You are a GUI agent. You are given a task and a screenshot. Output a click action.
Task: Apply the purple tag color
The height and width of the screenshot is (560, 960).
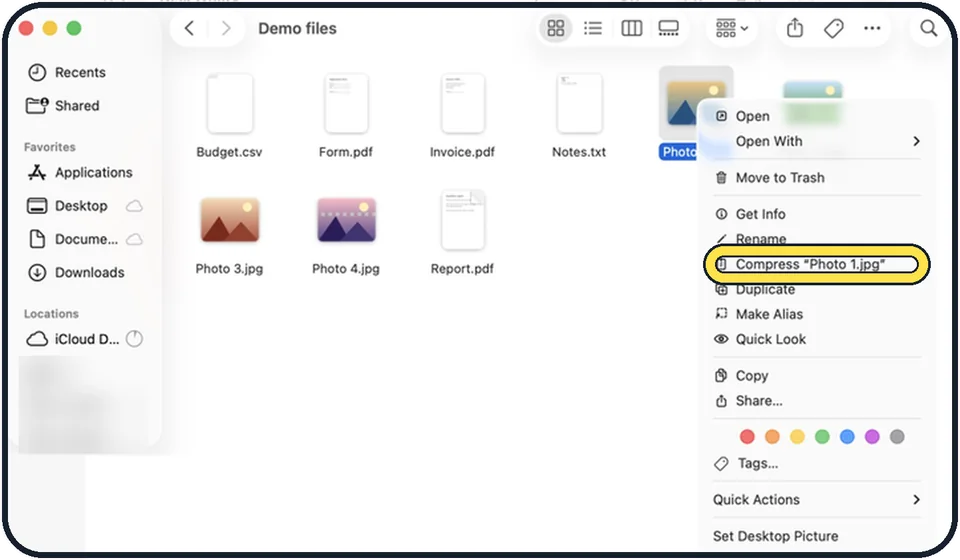coord(872,436)
